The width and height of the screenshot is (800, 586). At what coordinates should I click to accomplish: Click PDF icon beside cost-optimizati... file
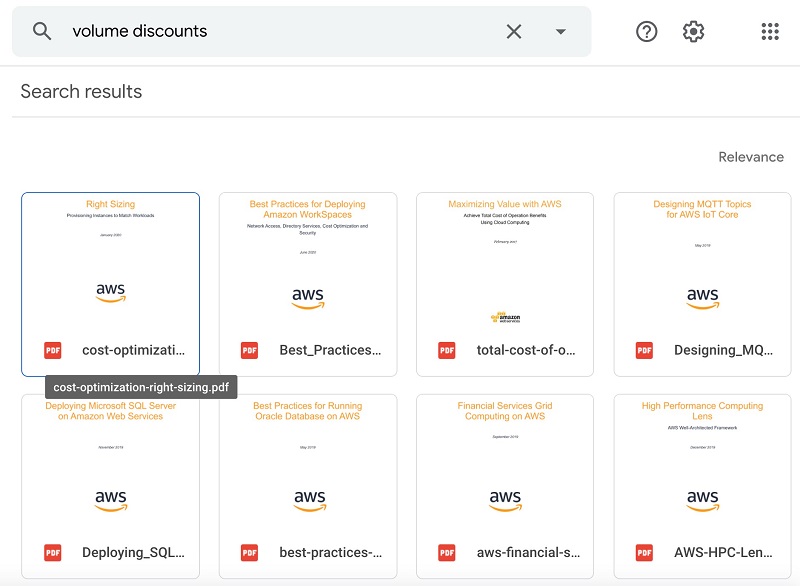click(x=53, y=350)
